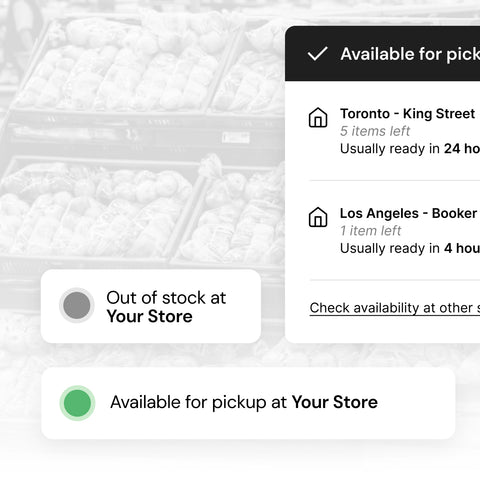The height and width of the screenshot is (480, 480).
Task: Click the black pickup availability header bar
Action: tap(383, 53)
